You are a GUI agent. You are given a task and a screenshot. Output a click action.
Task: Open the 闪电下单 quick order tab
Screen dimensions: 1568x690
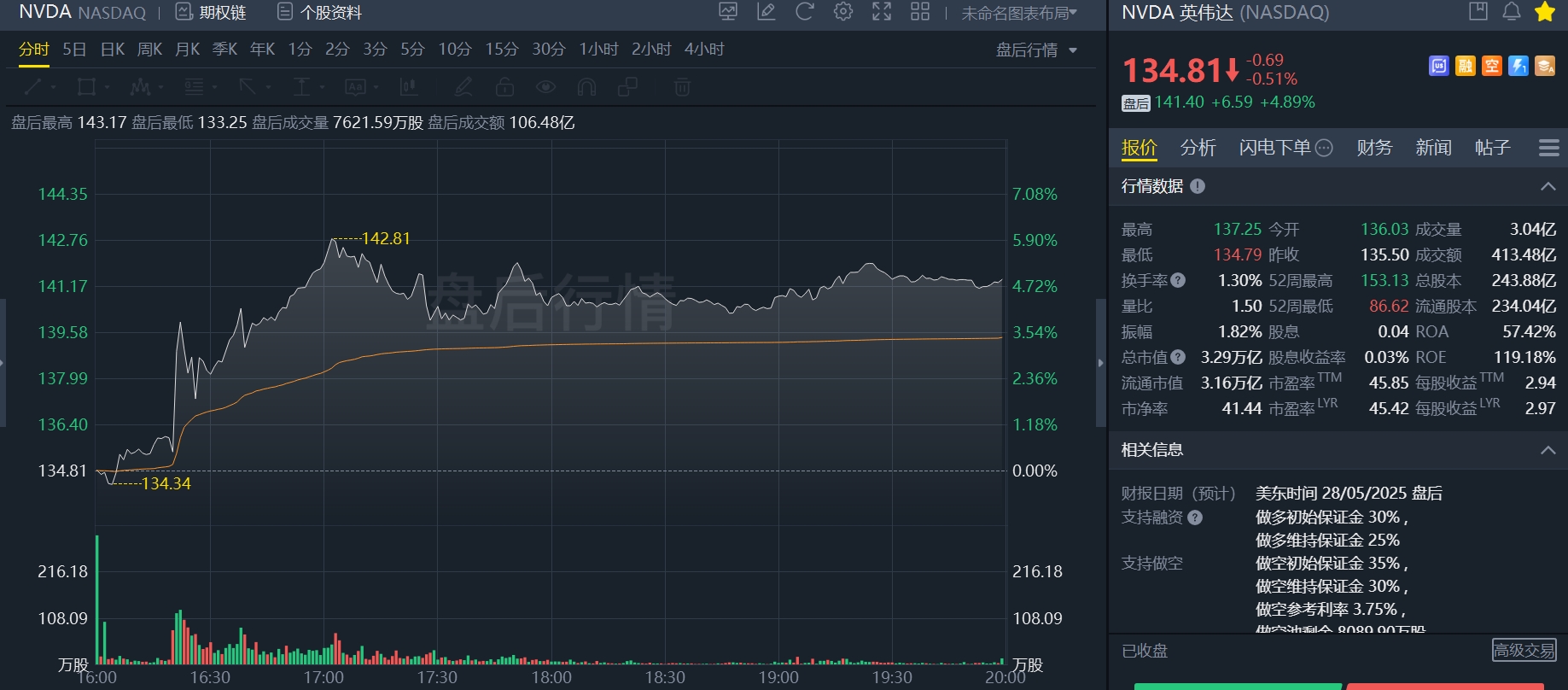tap(1274, 148)
